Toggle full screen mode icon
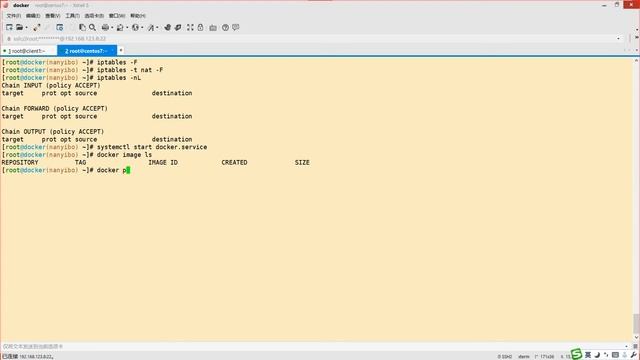Image resolution: width=640 pixels, height=360 pixels. click(190, 27)
